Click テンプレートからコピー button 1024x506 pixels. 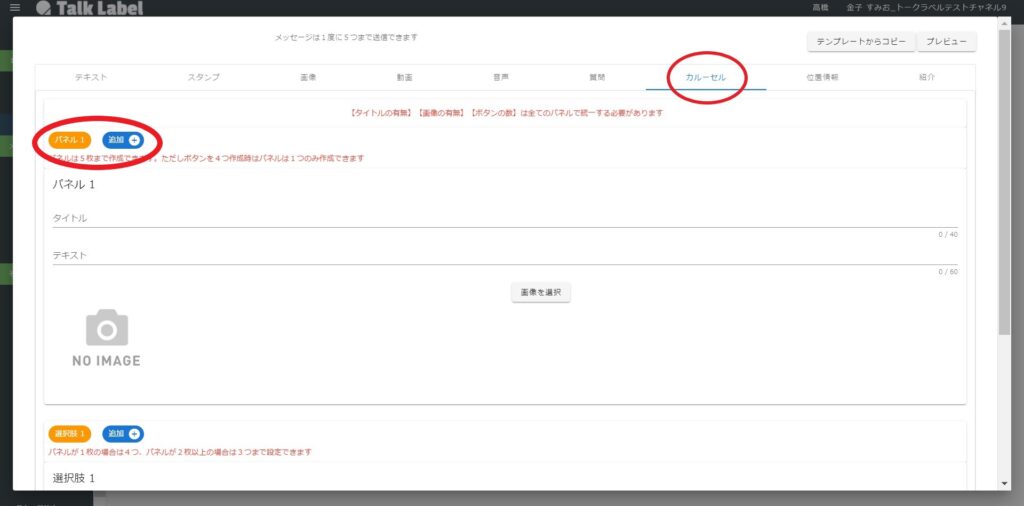pos(860,42)
